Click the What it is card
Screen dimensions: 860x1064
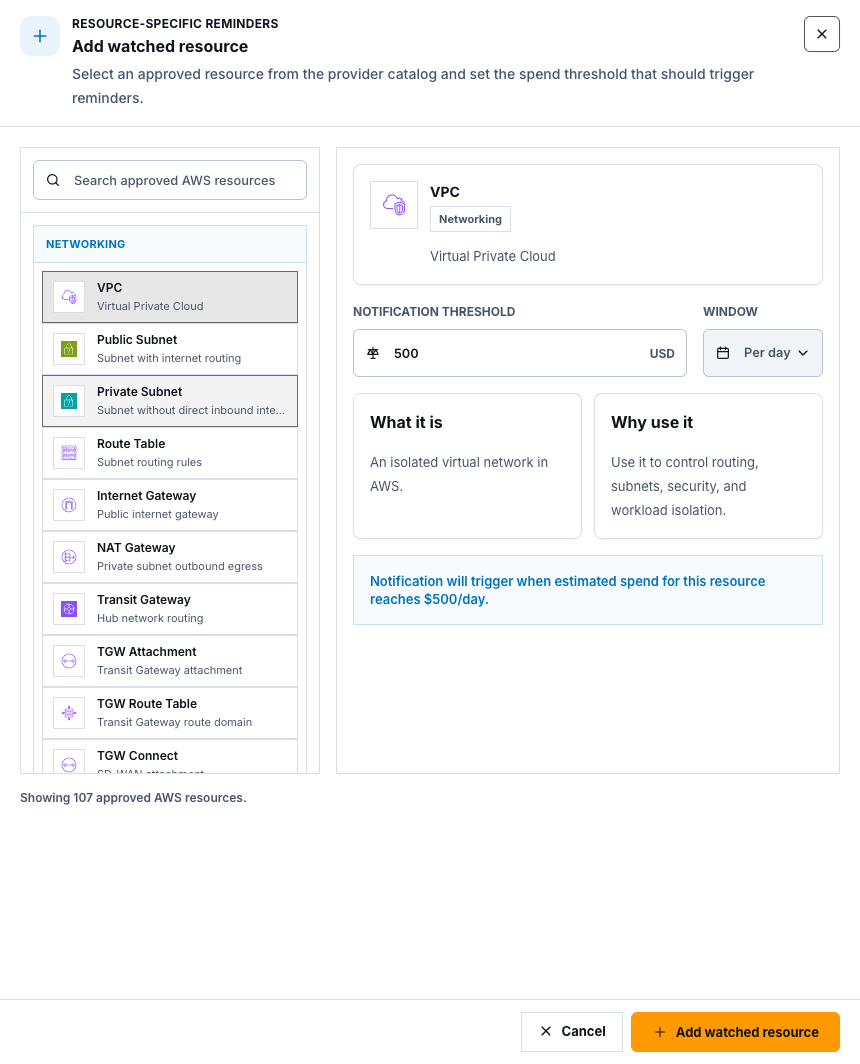(468, 466)
